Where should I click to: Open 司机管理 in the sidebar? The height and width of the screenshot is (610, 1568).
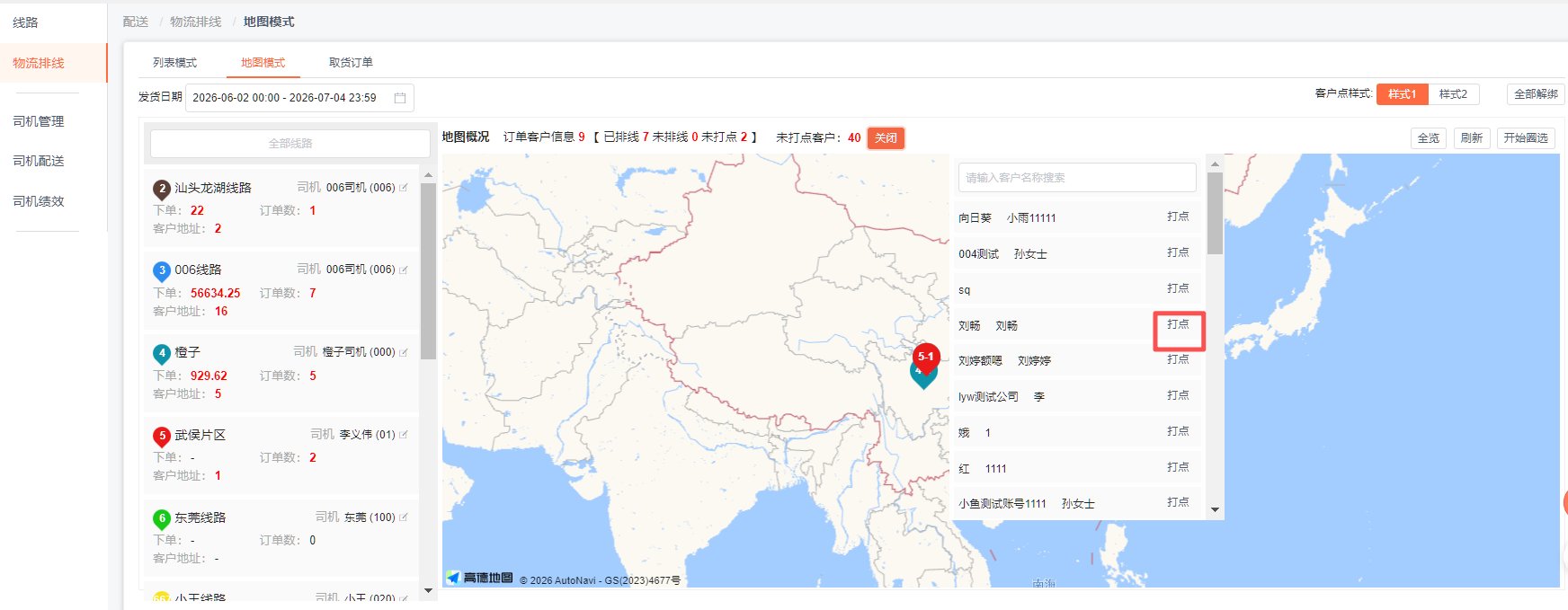39,121
